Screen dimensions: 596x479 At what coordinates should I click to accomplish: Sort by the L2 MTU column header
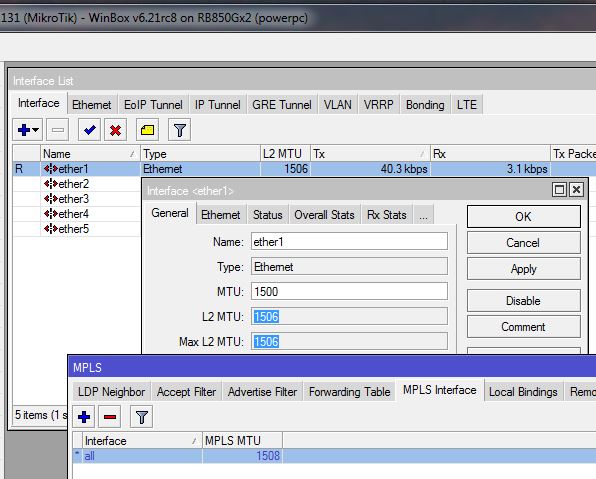tap(285, 154)
